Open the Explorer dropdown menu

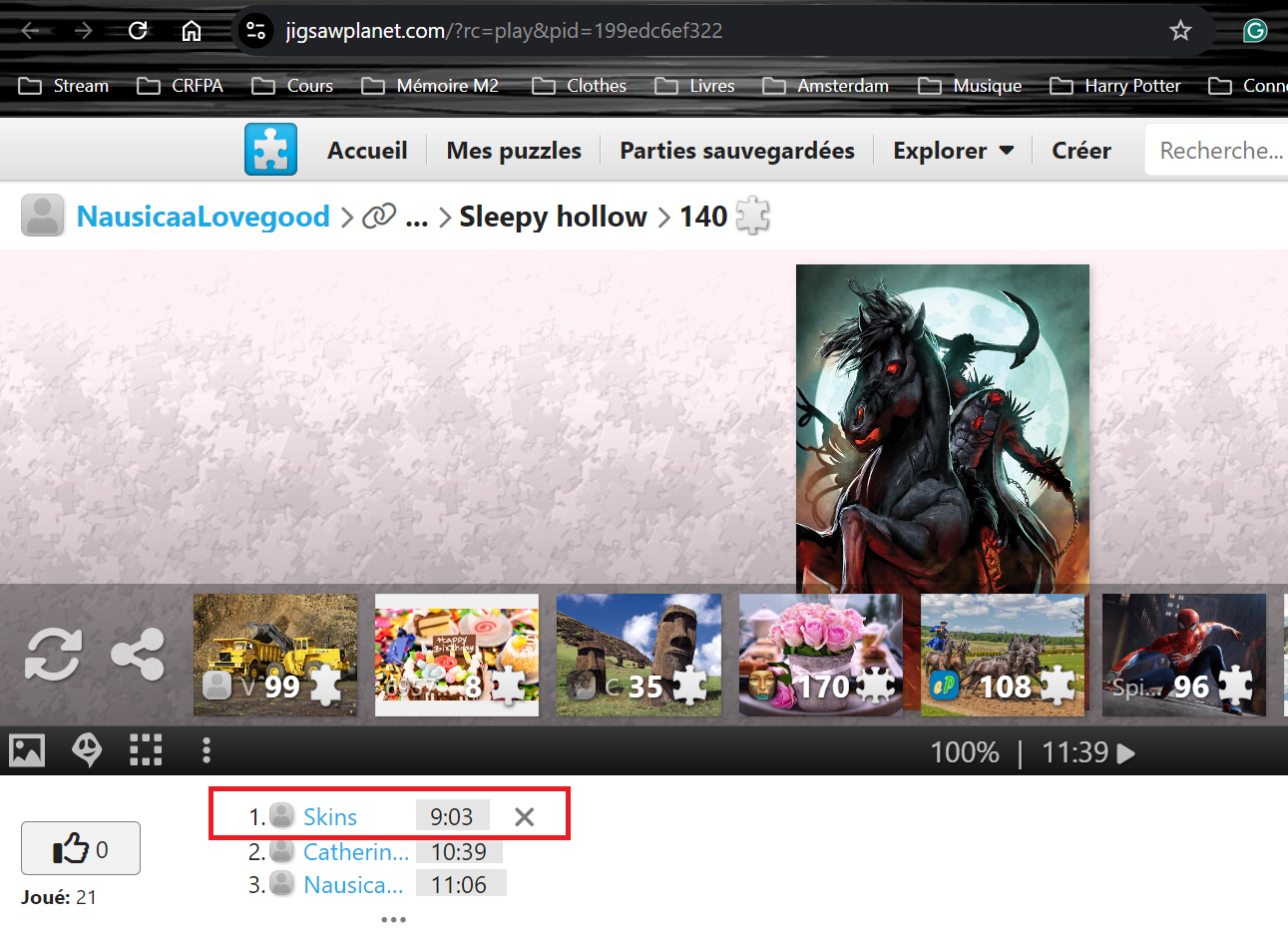[953, 151]
